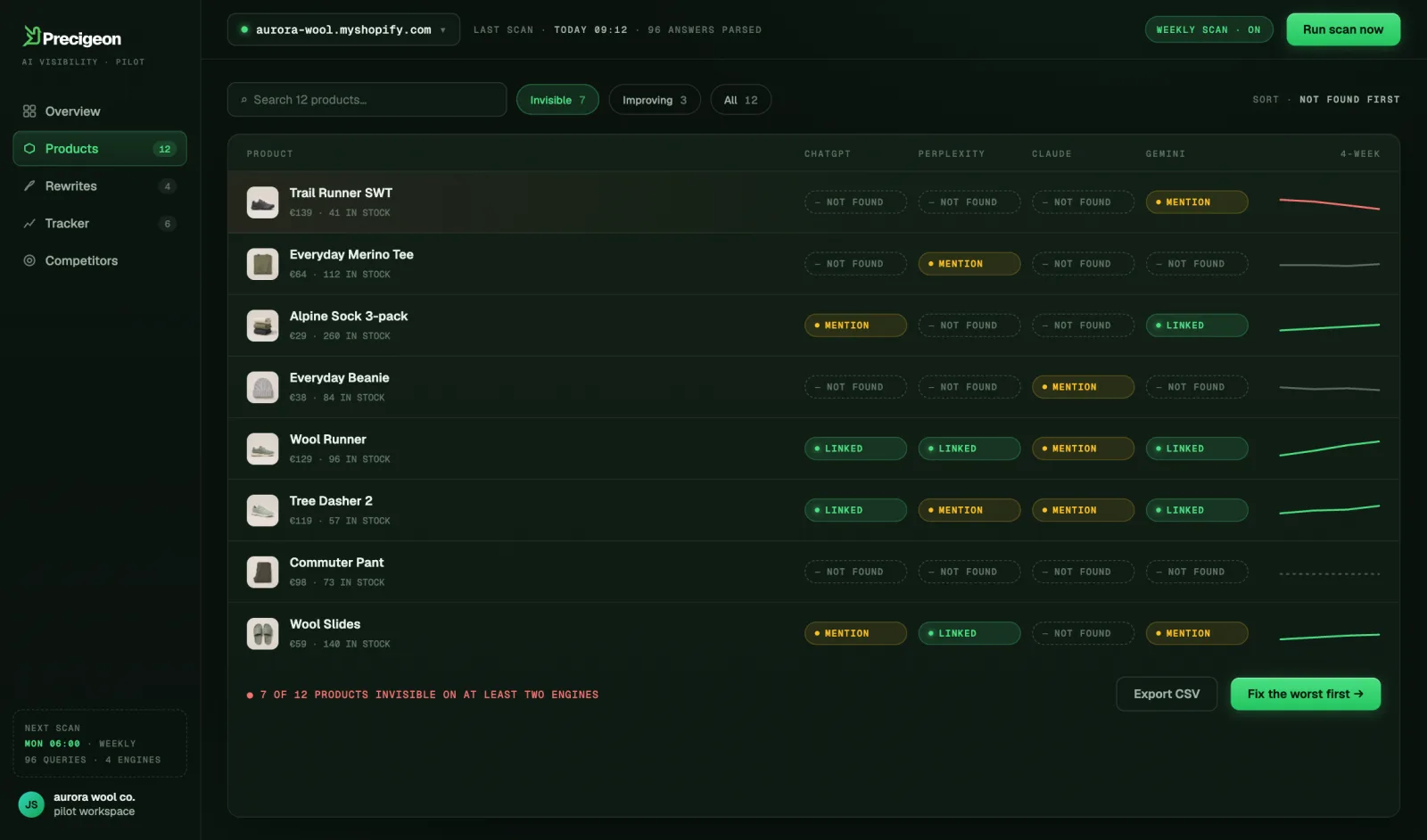Viewport: 1427px width, 840px height.
Task: Expand the aurora-wool.myshopify.com store dropdown
Action: pos(343,29)
